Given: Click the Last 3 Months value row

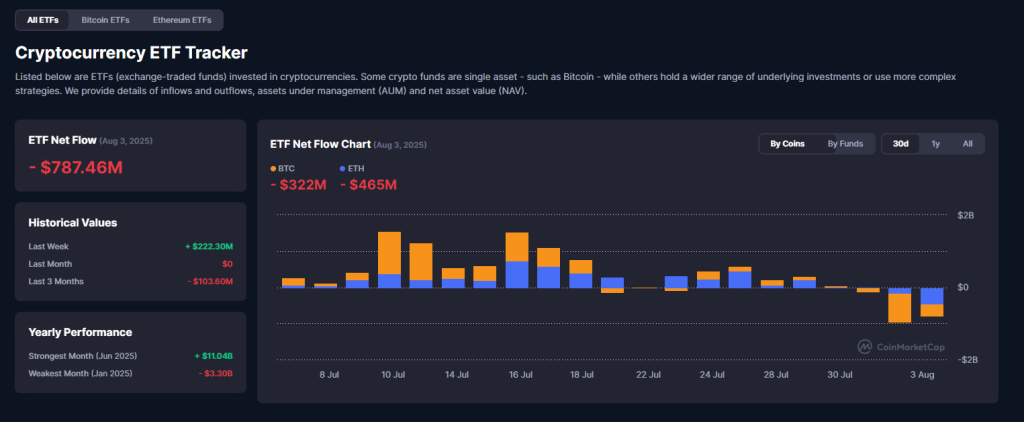Looking at the screenshot, I should point(130,281).
